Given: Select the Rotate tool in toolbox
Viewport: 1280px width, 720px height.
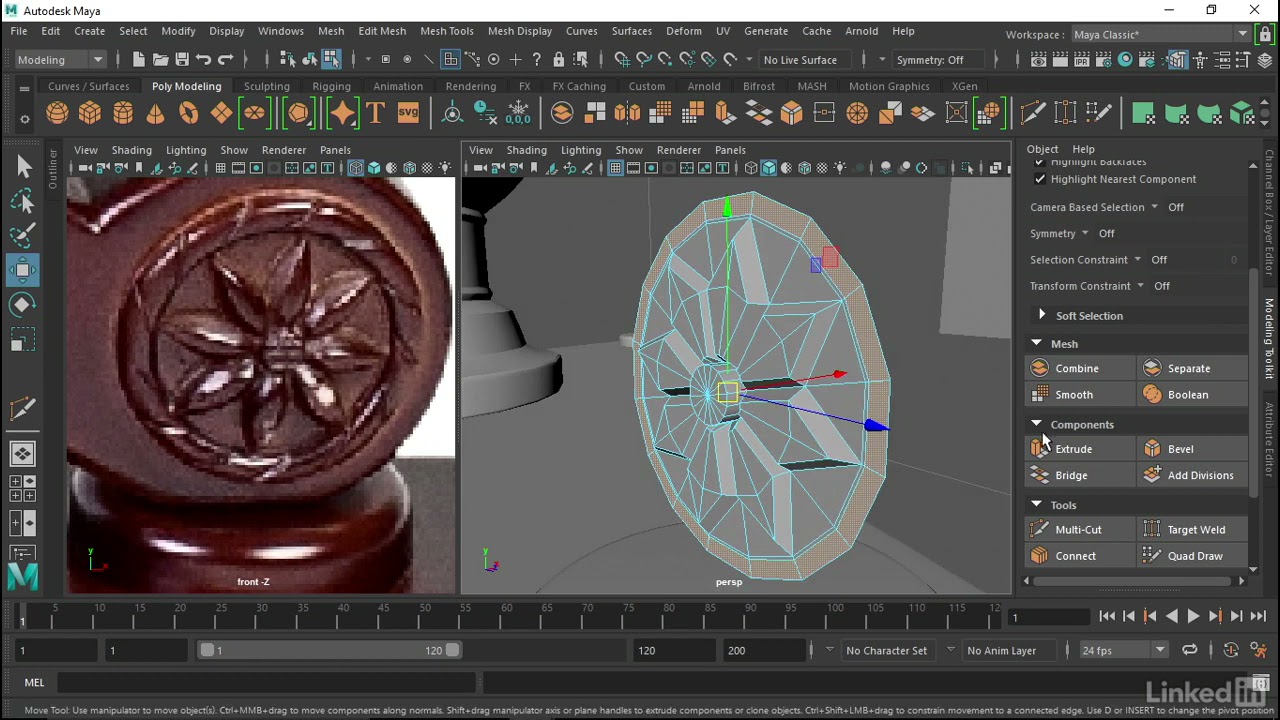Looking at the screenshot, I should (24, 304).
